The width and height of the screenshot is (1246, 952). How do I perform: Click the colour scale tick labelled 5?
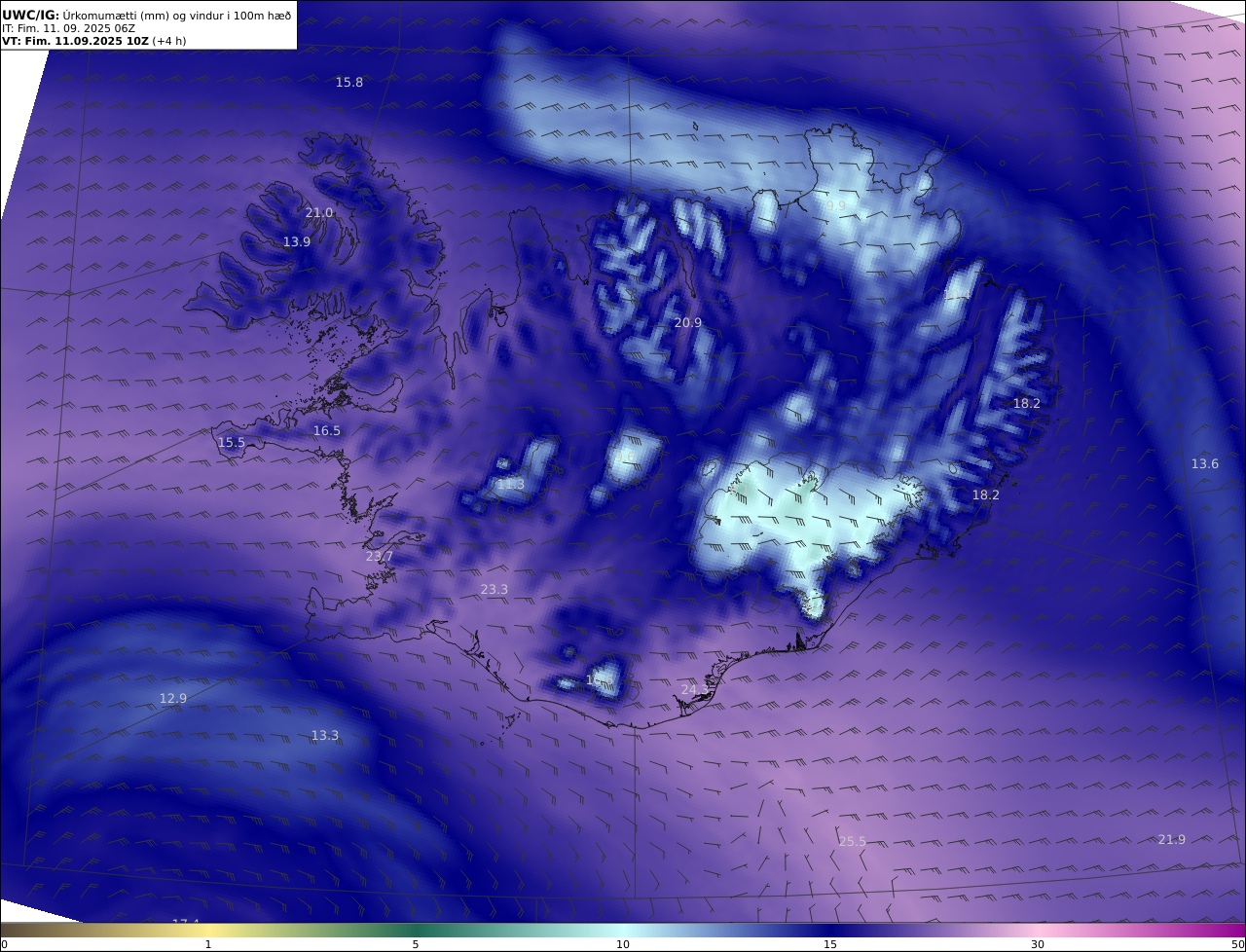click(416, 944)
